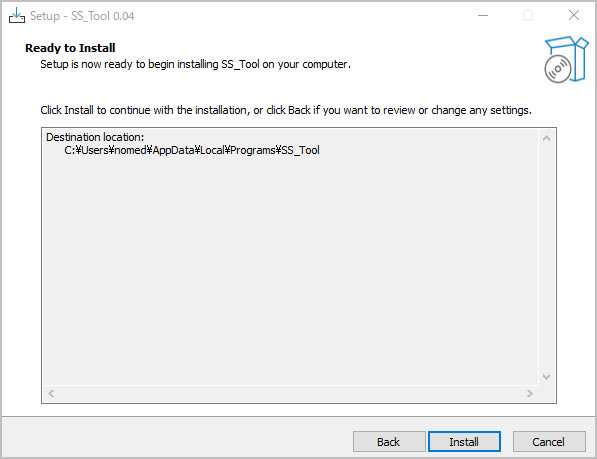The width and height of the screenshot is (597, 459).
Task: Click the left arrow of horizontal scrollbar
Action: (51, 393)
